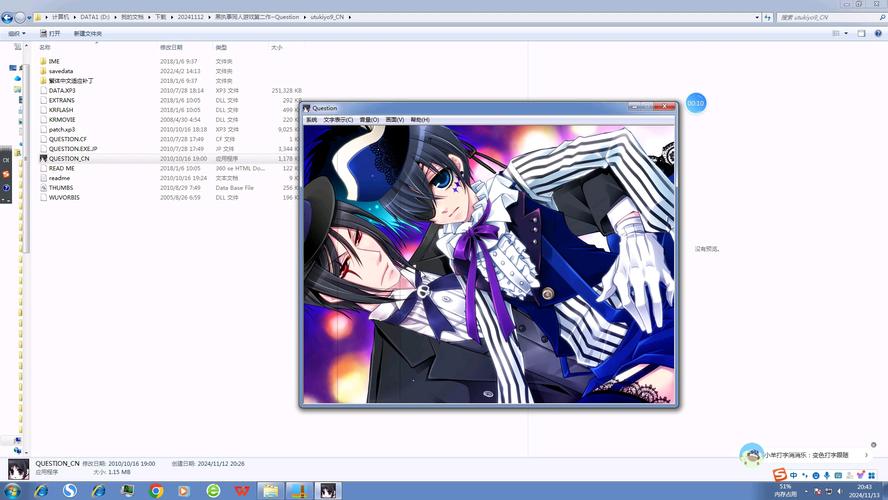
Task: Select the readme text document
Action: pos(59,178)
